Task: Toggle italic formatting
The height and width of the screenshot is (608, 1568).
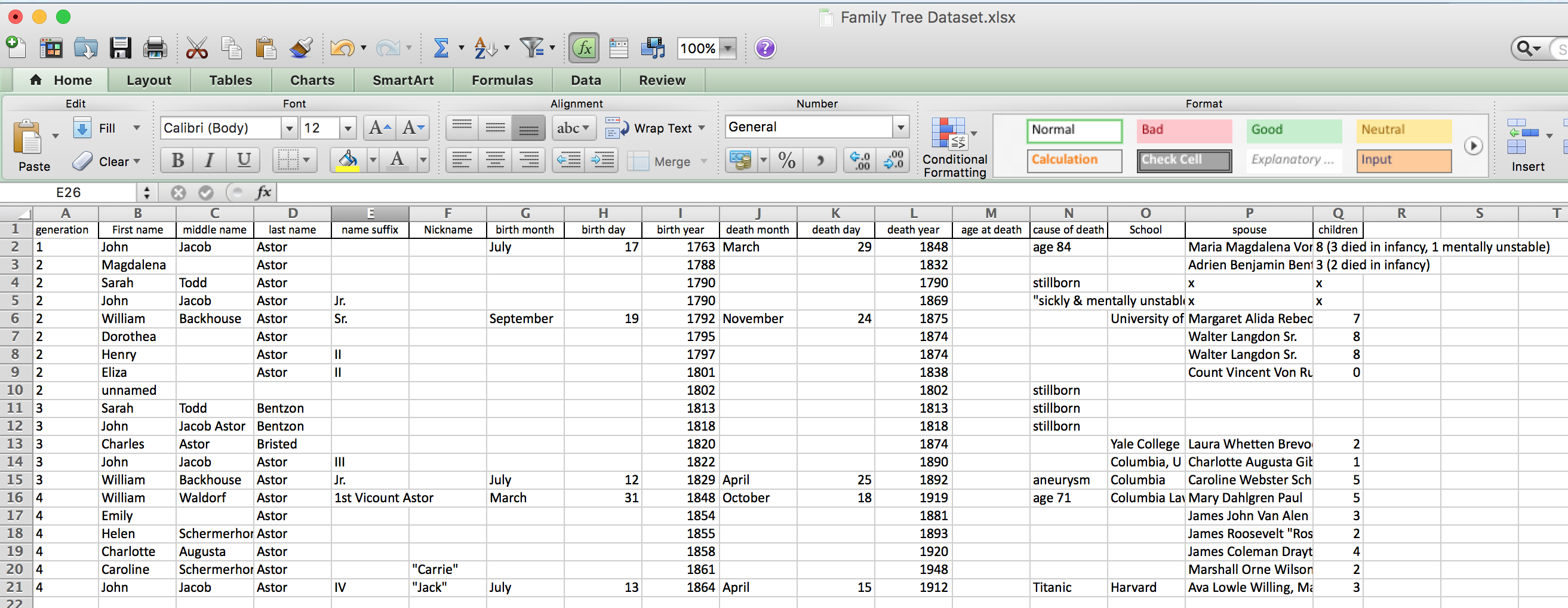Action: tap(210, 161)
